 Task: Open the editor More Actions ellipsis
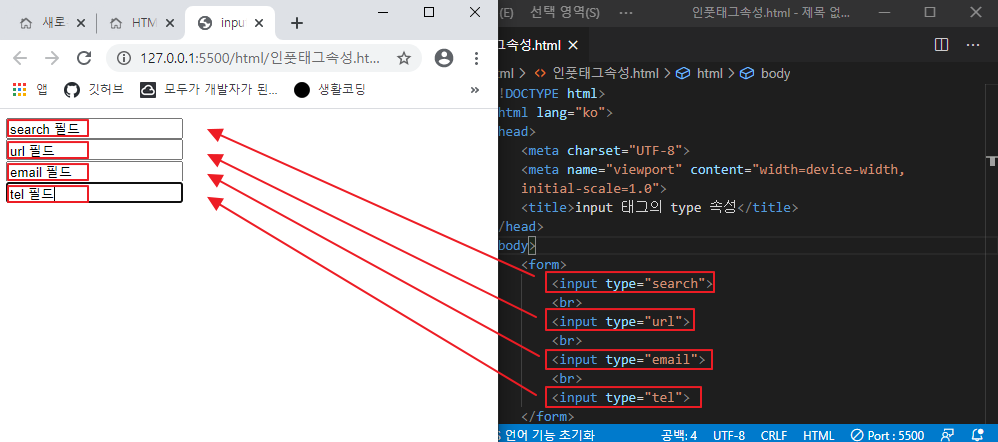coord(973,45)
